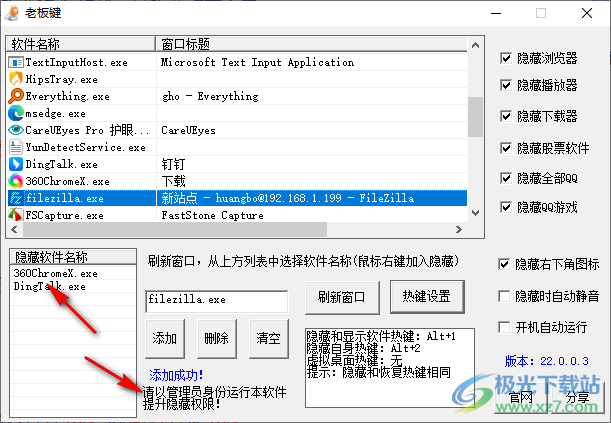Viewport: 611px width, 423px height.
Task: Click the 清空 button
Action: 269,338
